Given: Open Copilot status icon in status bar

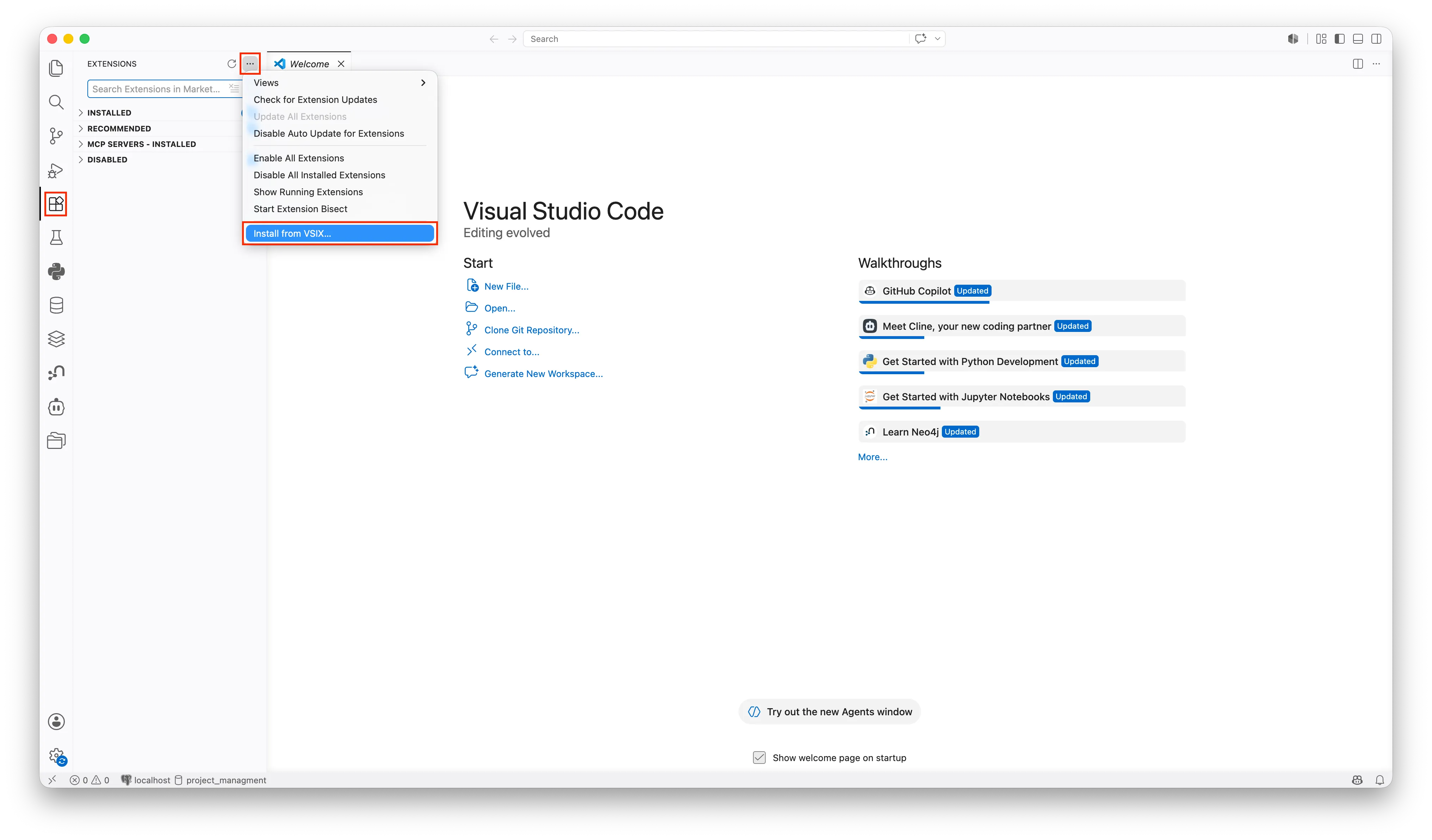Looking at the screenshot, I should 1357,780.
